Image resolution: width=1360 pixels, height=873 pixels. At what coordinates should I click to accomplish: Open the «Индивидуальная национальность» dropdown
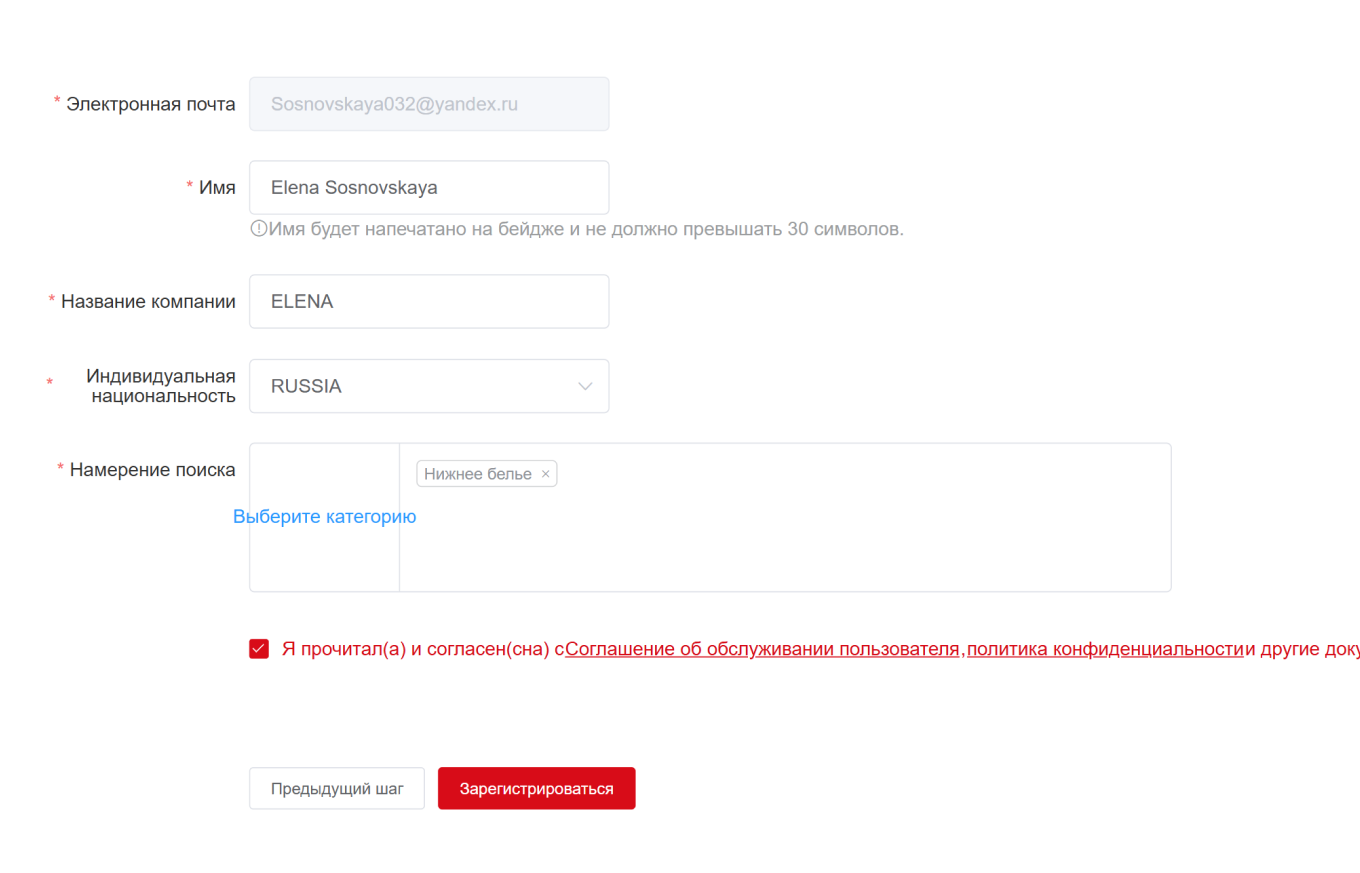point(429,385)
